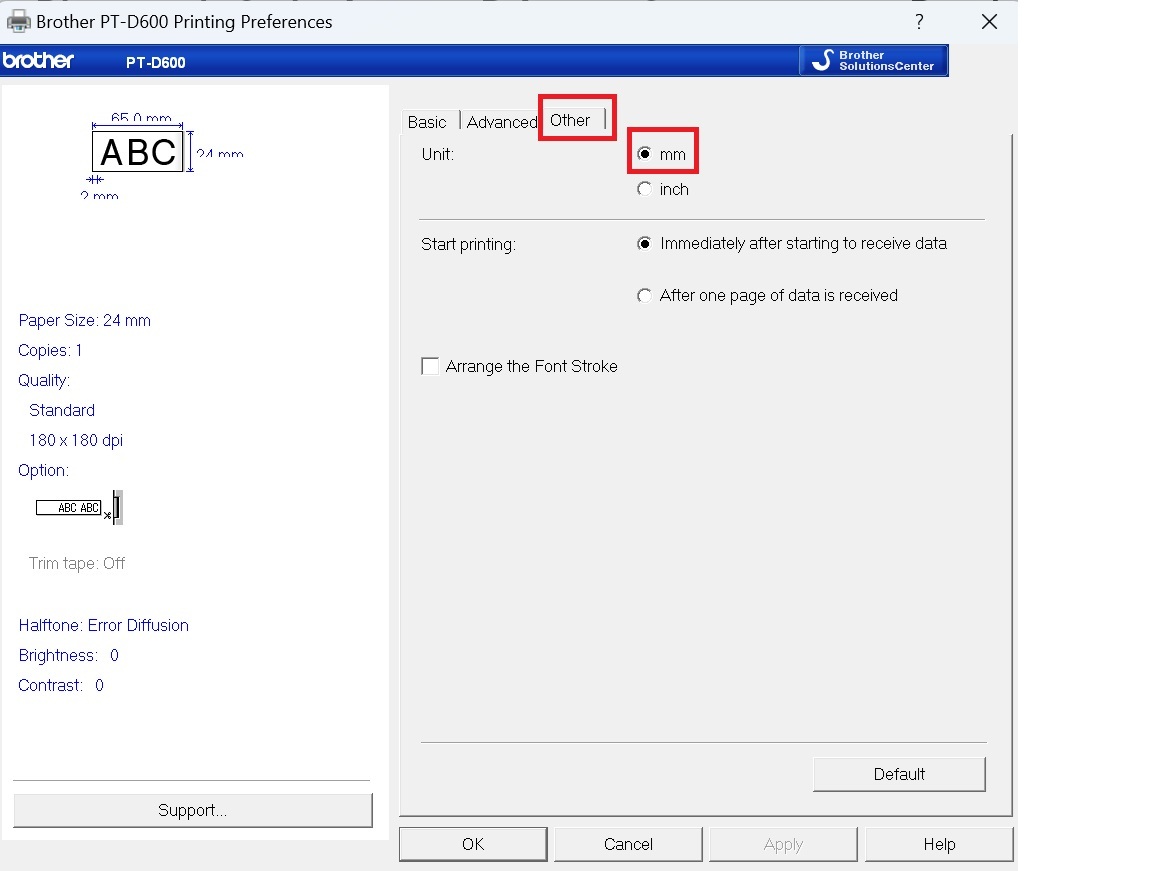Open the Brother Solutions Center

click(x=873, y=61)
